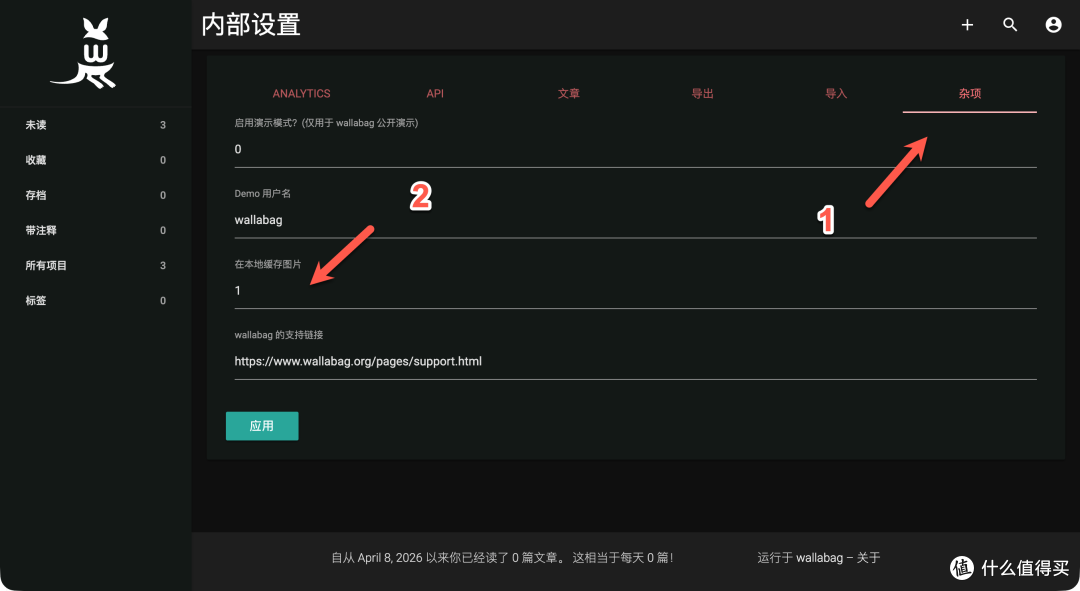The width and height of the screenshot is (1080, 591).
Task: Switch to the API tab
Action: pyautogui.click(x=435, y=94)
